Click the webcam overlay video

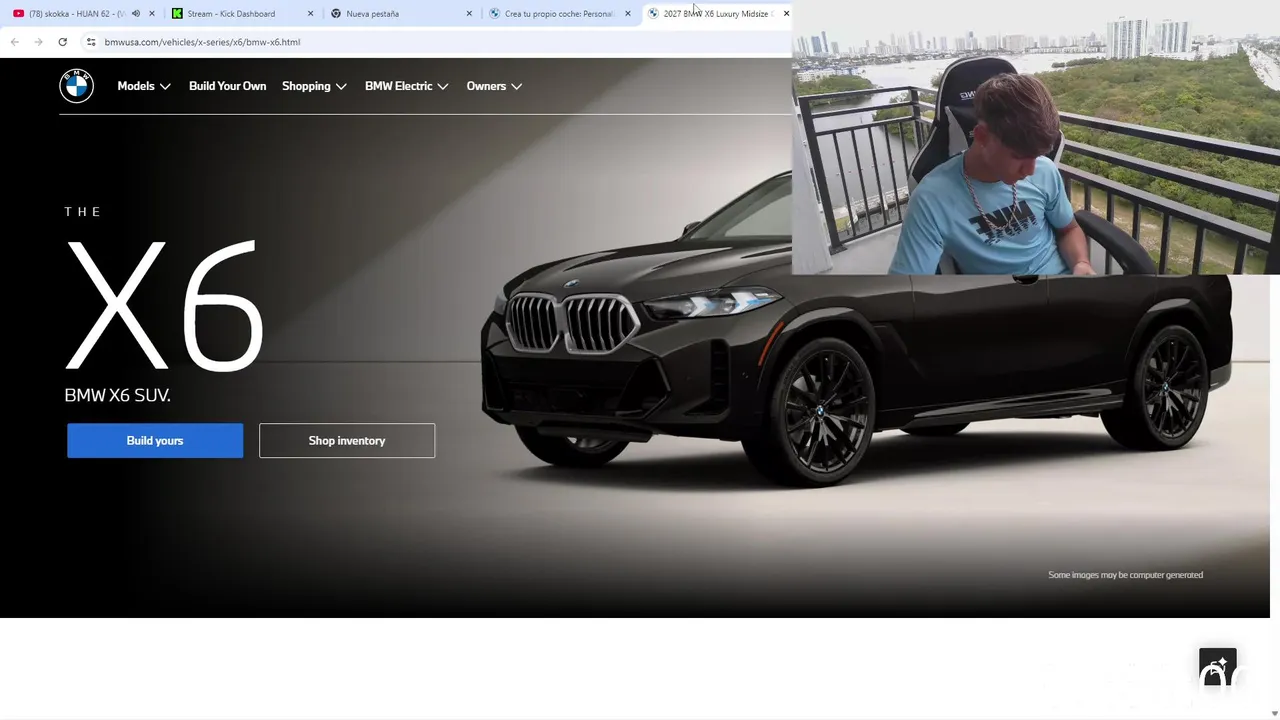(x=1036, y=137)
